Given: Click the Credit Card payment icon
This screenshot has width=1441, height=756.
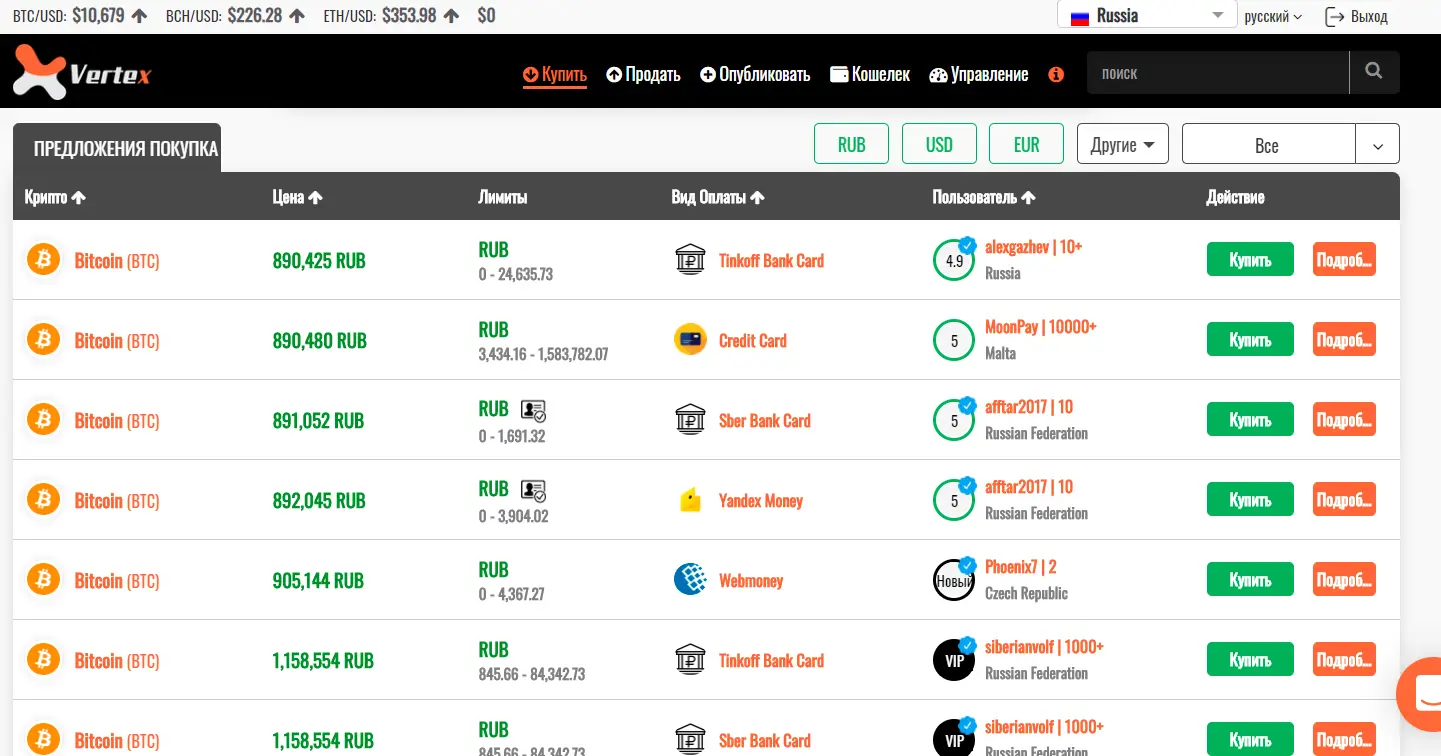Looking at the screenshot, I should tap(690, 340).
